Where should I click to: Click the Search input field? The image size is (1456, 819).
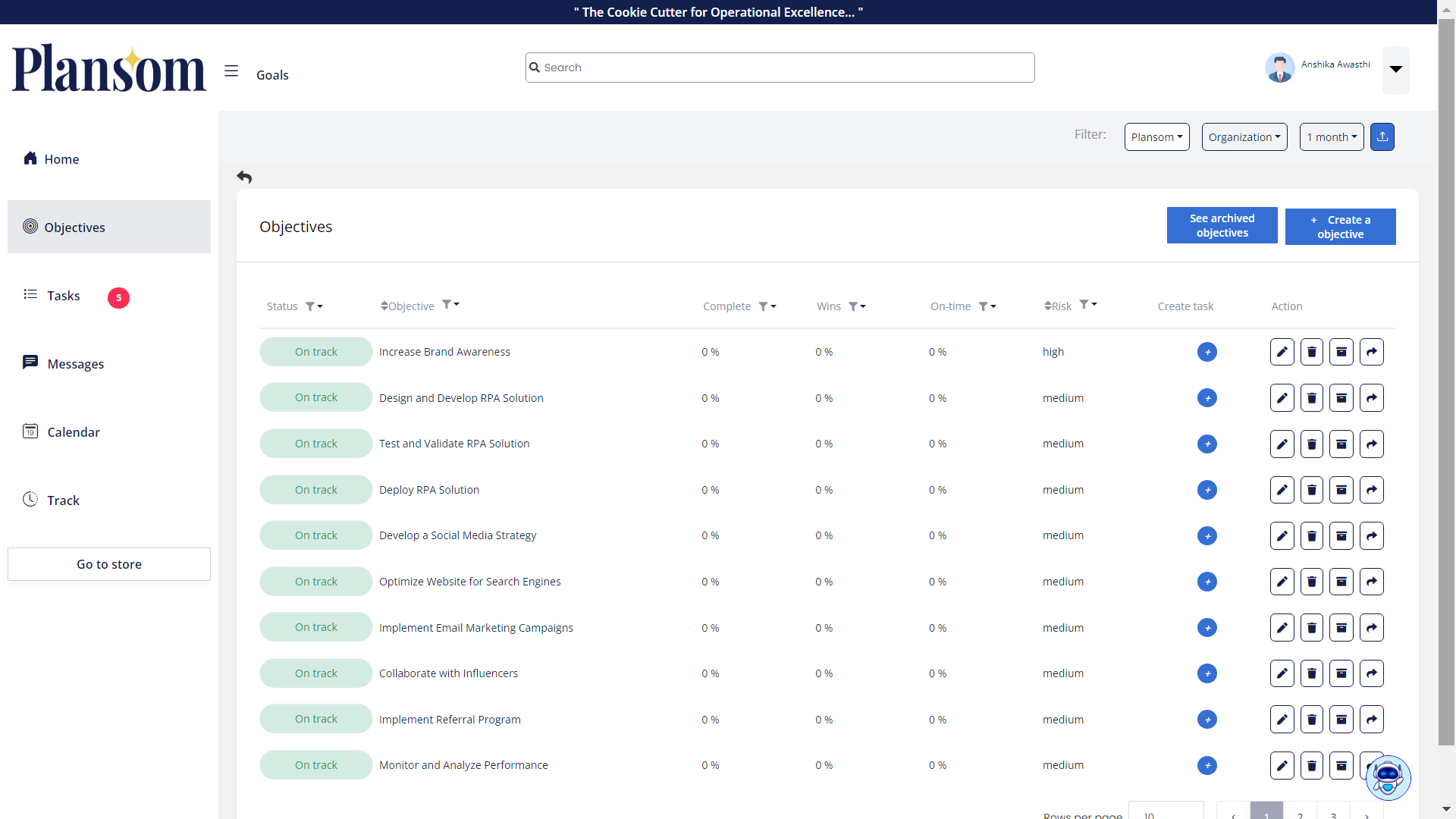tap(780, 67)
